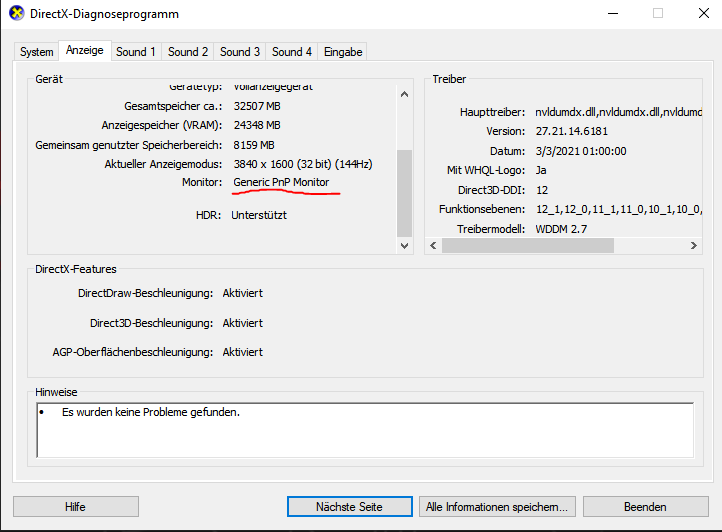Click the '24348 MB' VRAM value
This screenshot has width=722, height=532.
(257, 125)
